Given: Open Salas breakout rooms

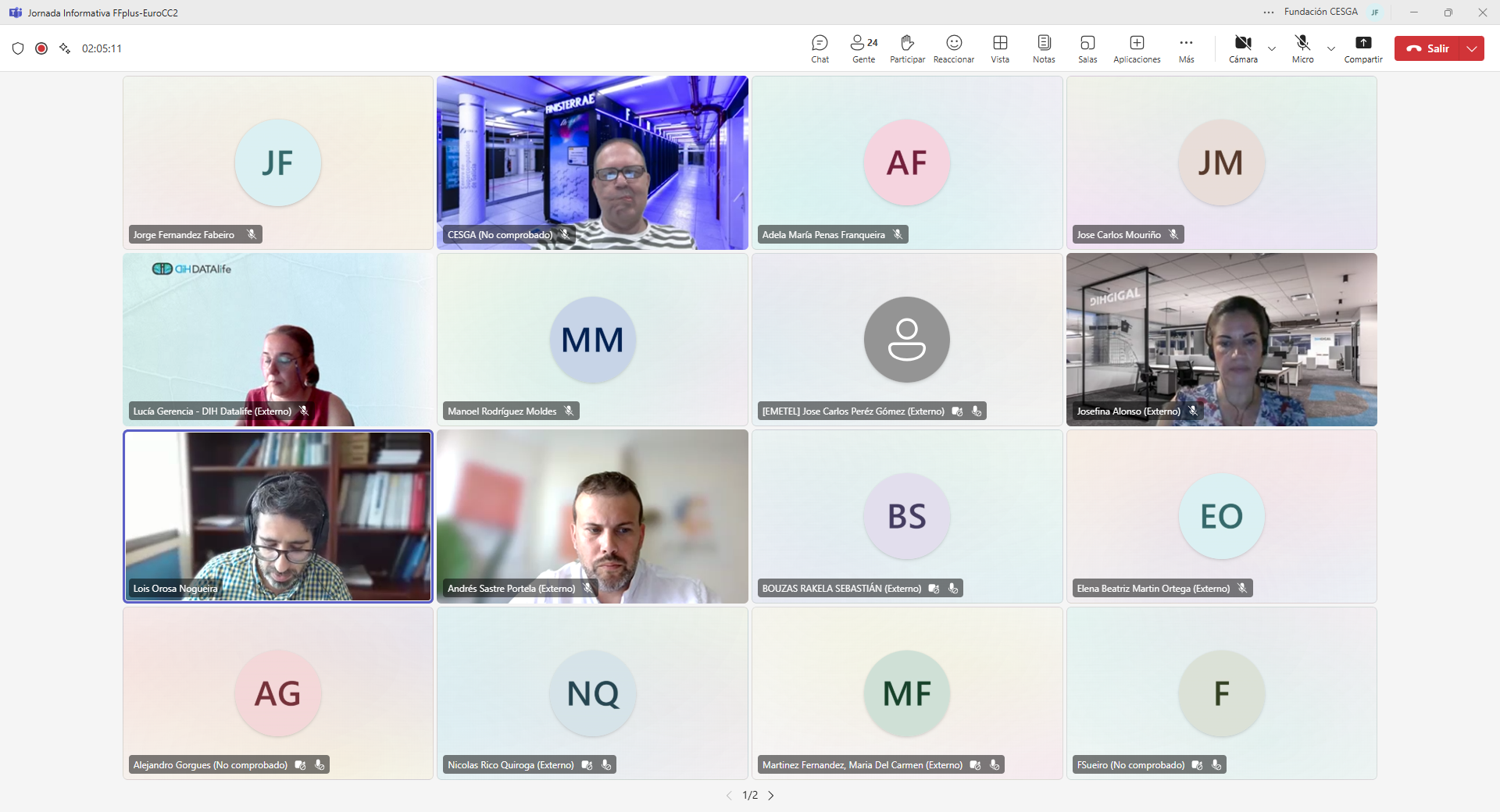Looking at the screenshot, I should 1087,48.
